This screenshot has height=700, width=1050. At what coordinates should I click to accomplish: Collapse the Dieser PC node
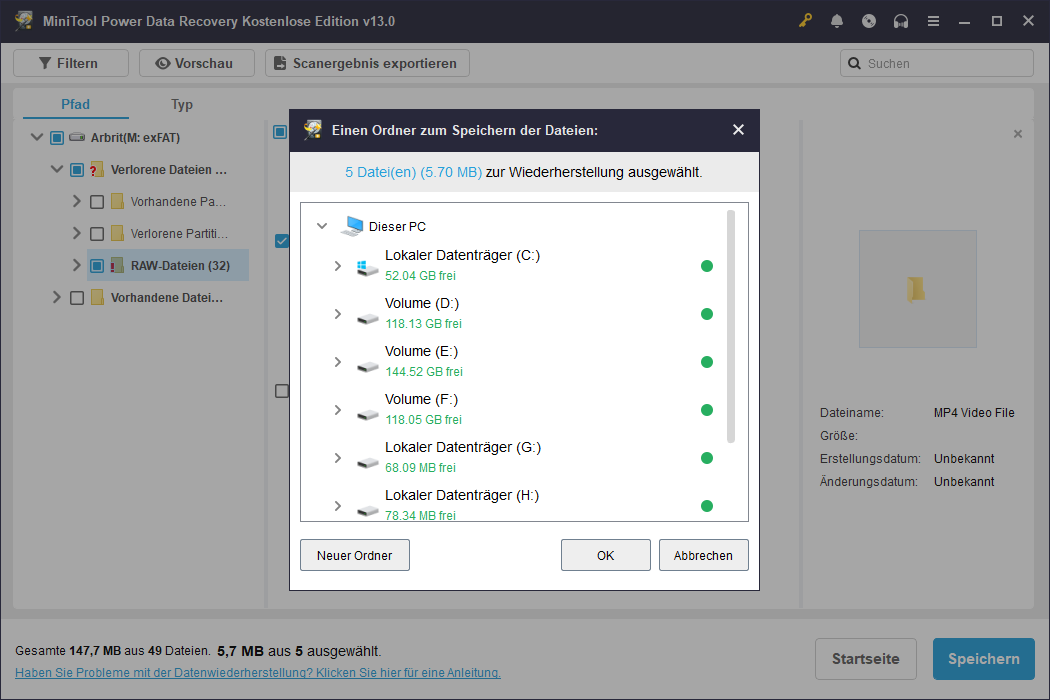pos(322,226)
